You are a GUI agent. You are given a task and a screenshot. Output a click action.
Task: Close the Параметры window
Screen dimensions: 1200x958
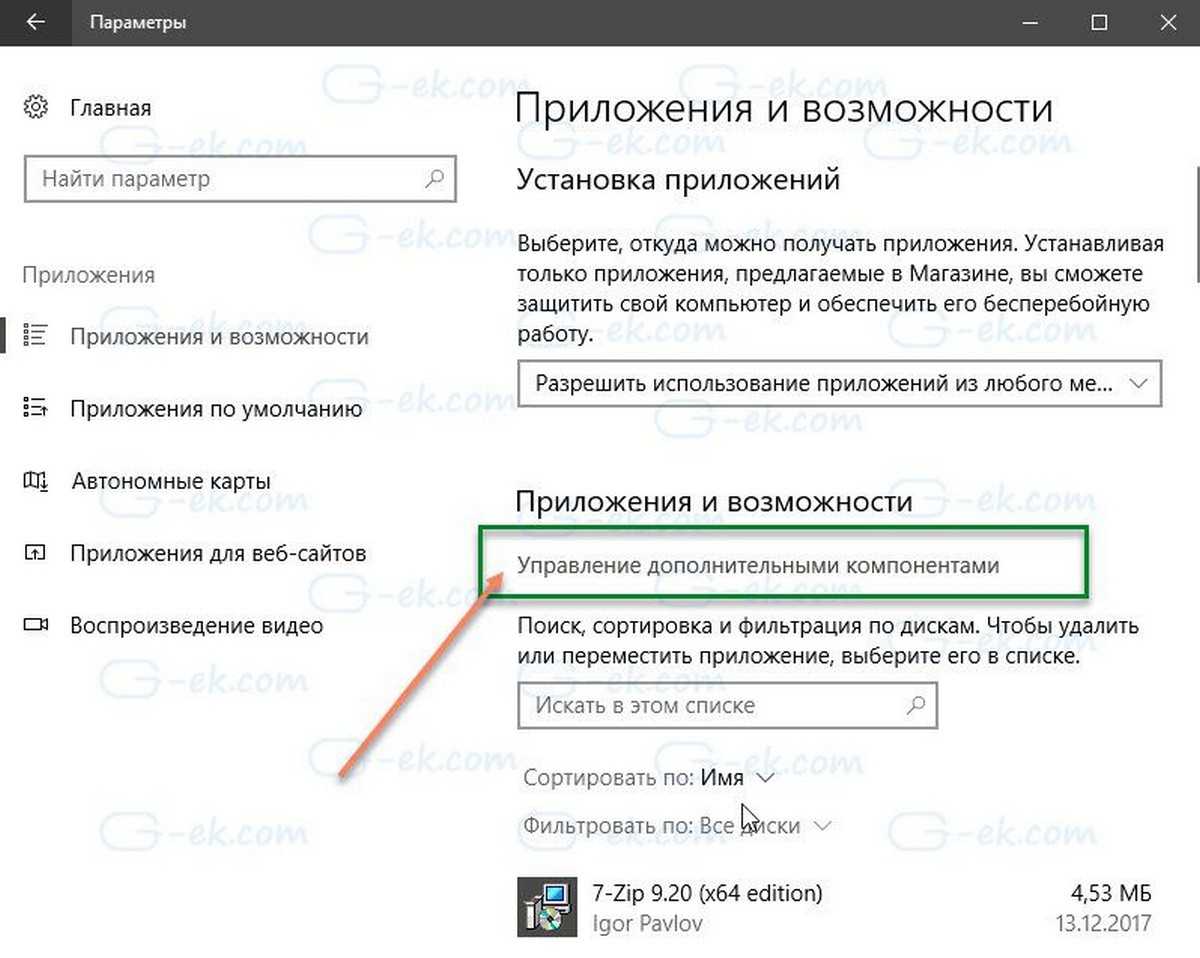[x=1170, y=22]
